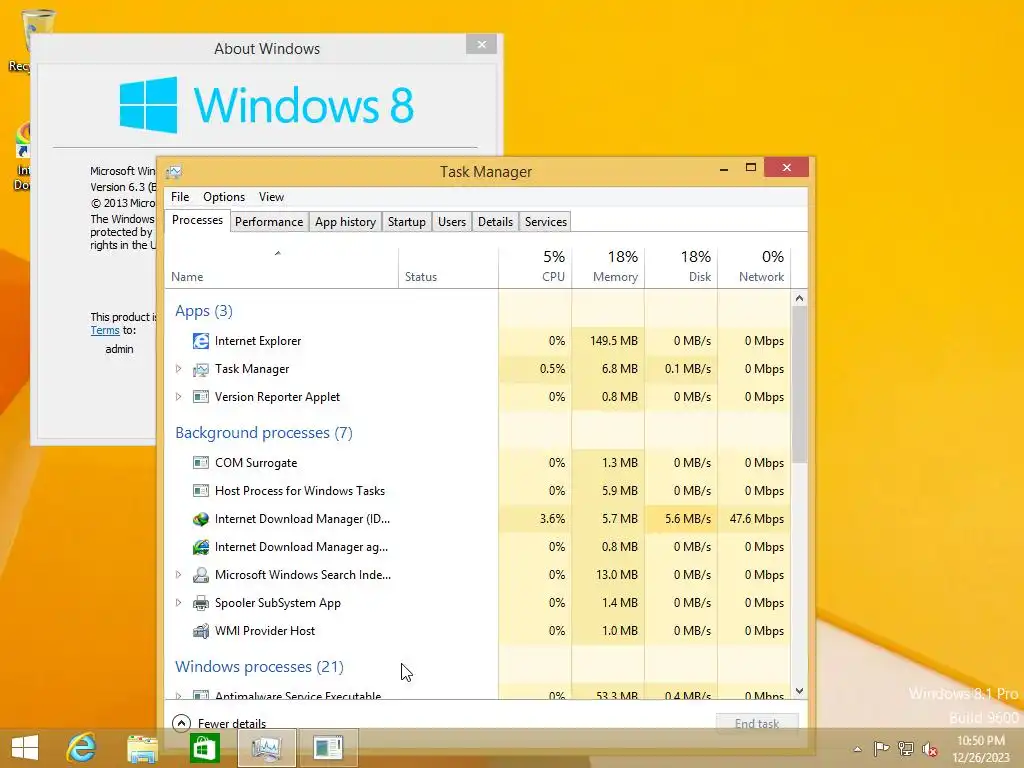The image size is (1024, 768).
Task: Open the File menu
Action: click(180, 197)
